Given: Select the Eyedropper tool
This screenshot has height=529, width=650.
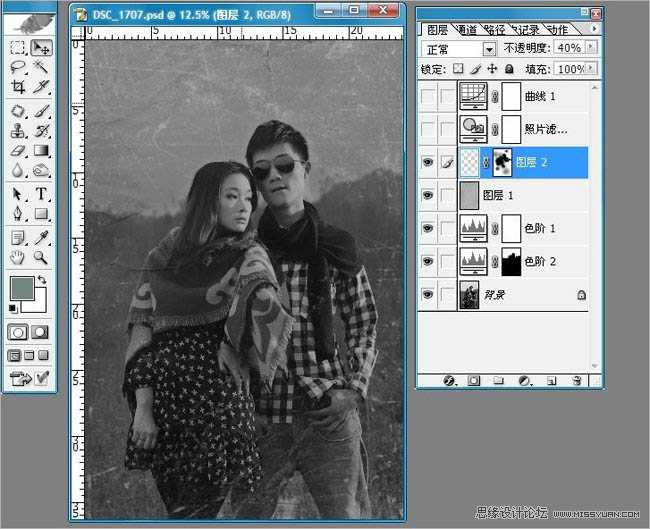Looking at the screenshot, I should tap(41, 238).
